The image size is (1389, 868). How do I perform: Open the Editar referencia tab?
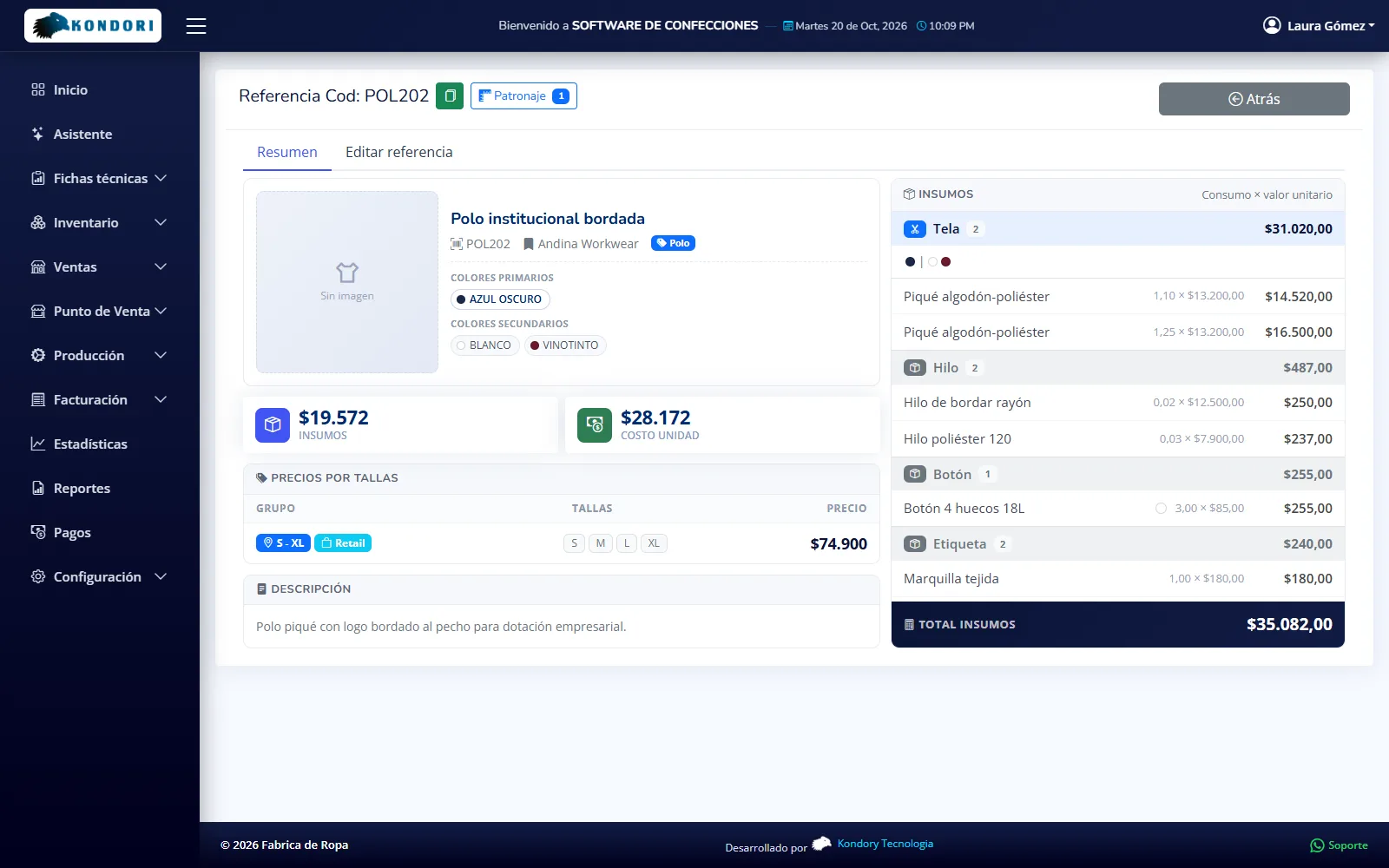click(399, 152)
